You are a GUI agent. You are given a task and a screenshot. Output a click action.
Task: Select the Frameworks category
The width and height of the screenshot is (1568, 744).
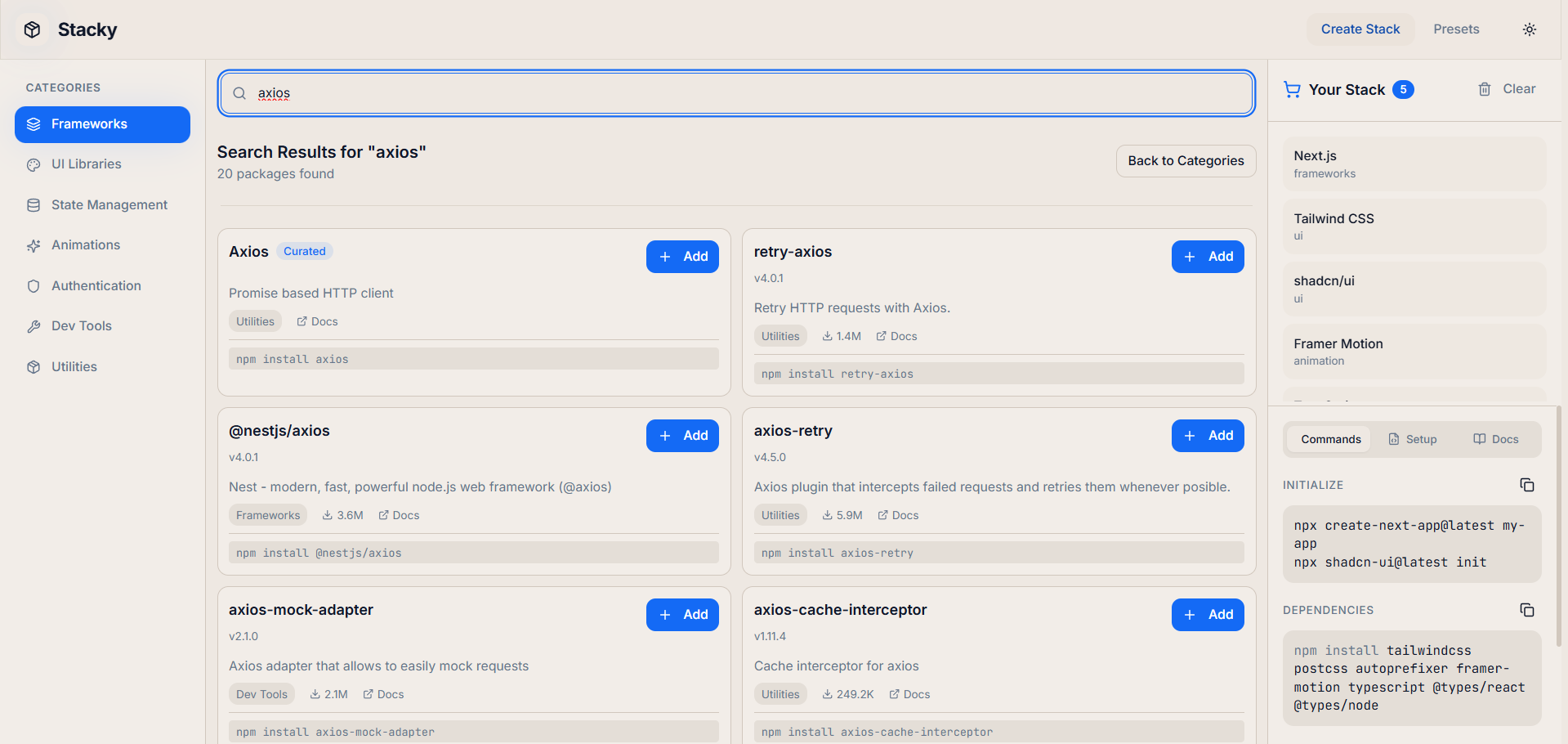coord(102,124)
